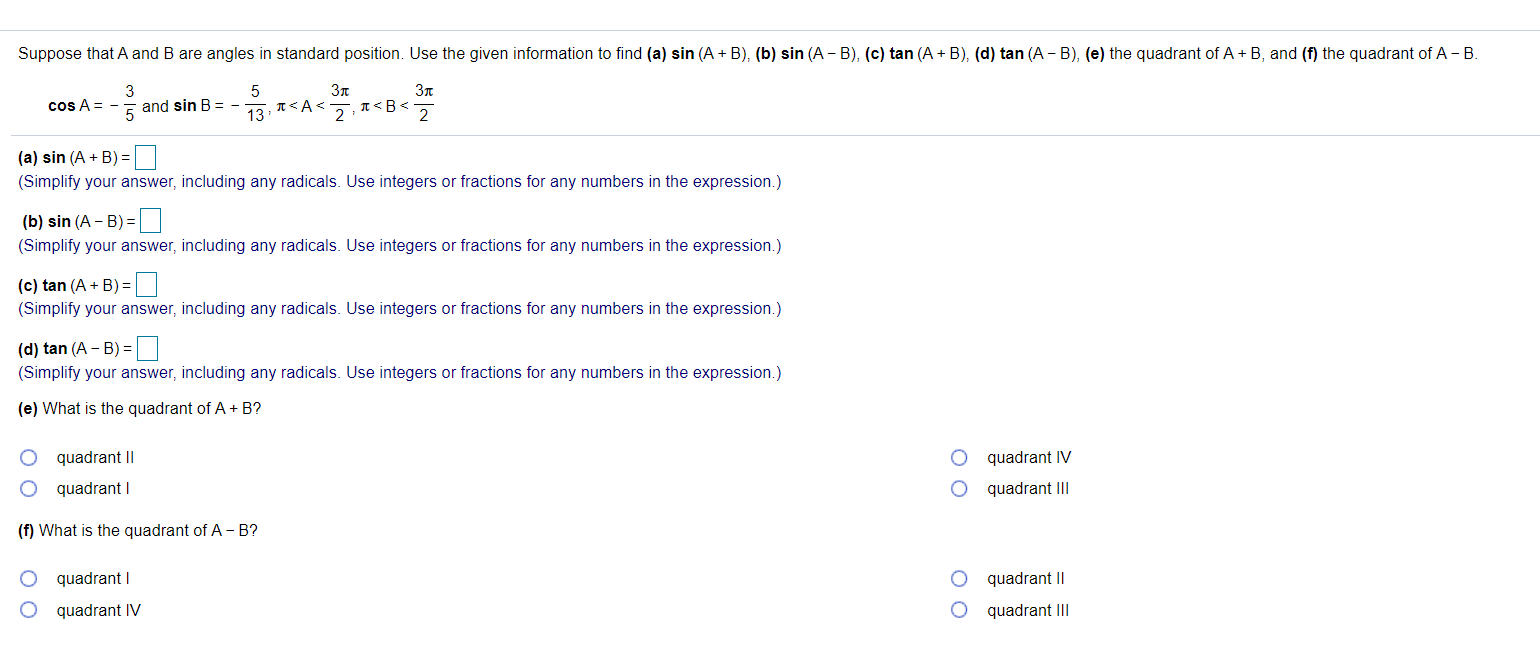
Task: Click the sin (A + B) answer box
Action: pos(146,156)
